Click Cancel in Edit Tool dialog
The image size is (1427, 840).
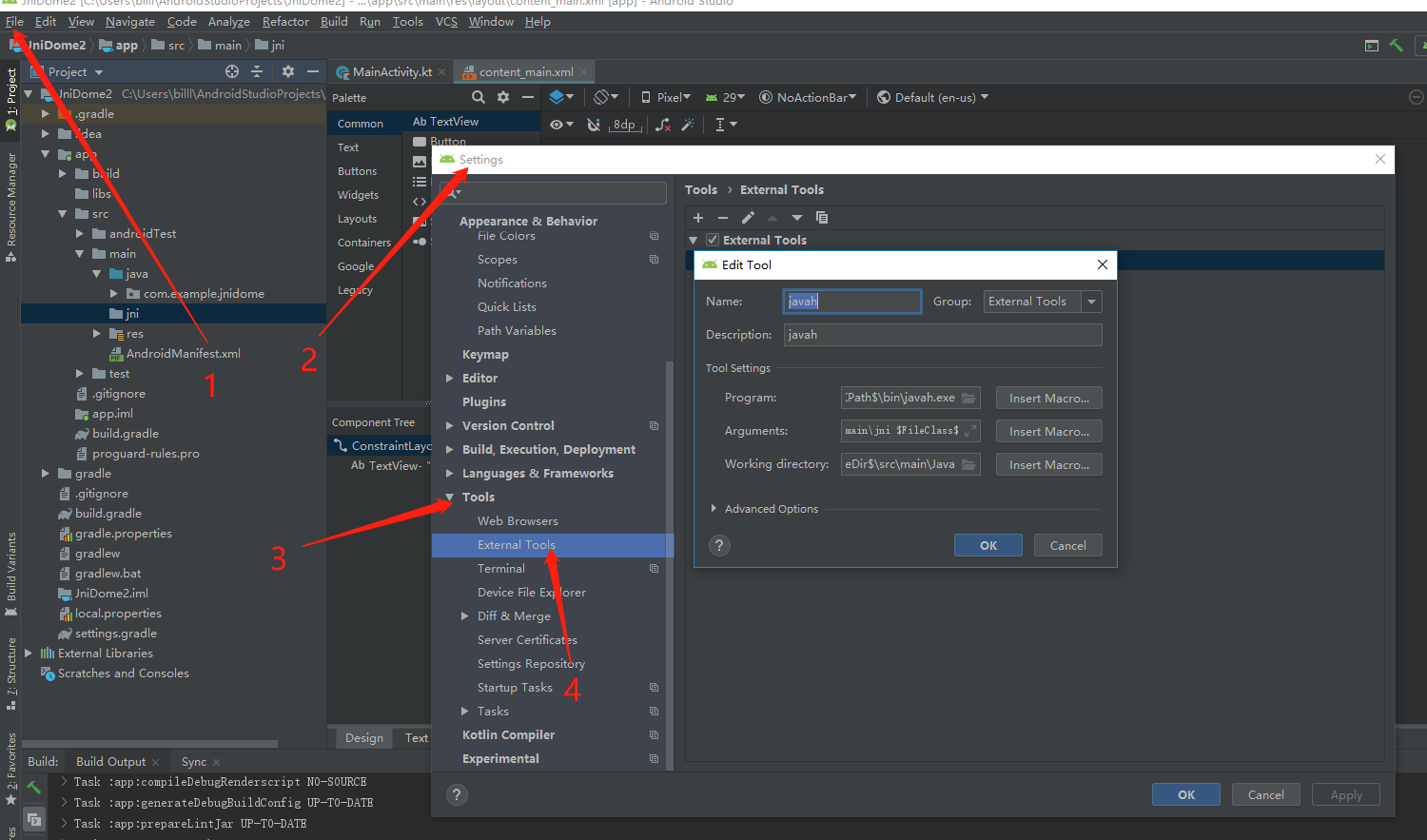click(x=1067, y=545)
